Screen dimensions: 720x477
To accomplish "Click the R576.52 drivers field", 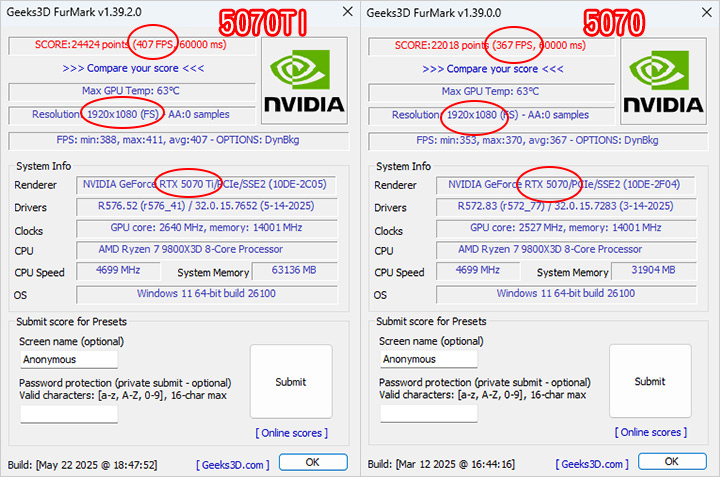I will point(207,206).
